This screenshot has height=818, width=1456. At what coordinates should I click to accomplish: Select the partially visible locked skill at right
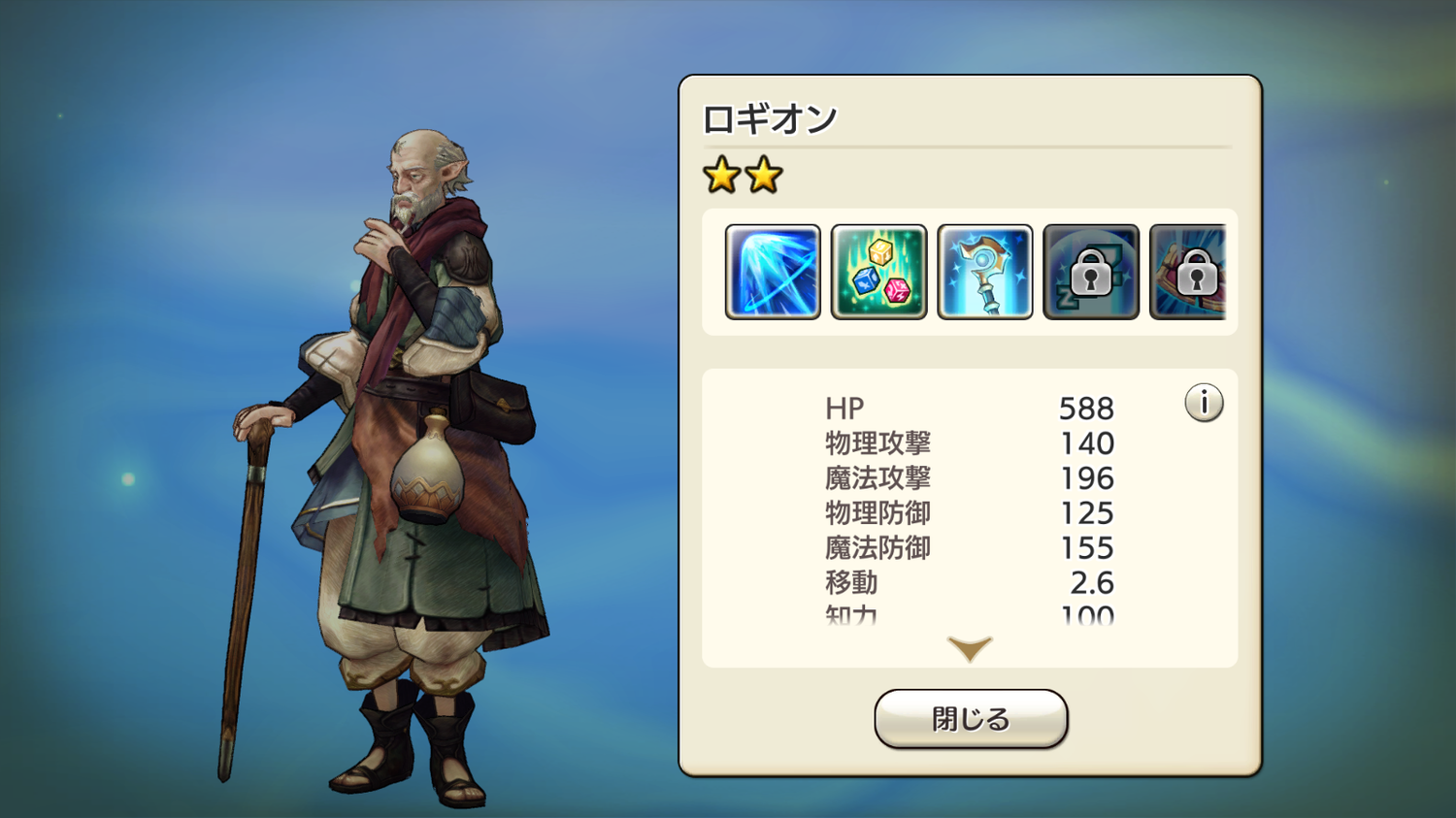1188,272
